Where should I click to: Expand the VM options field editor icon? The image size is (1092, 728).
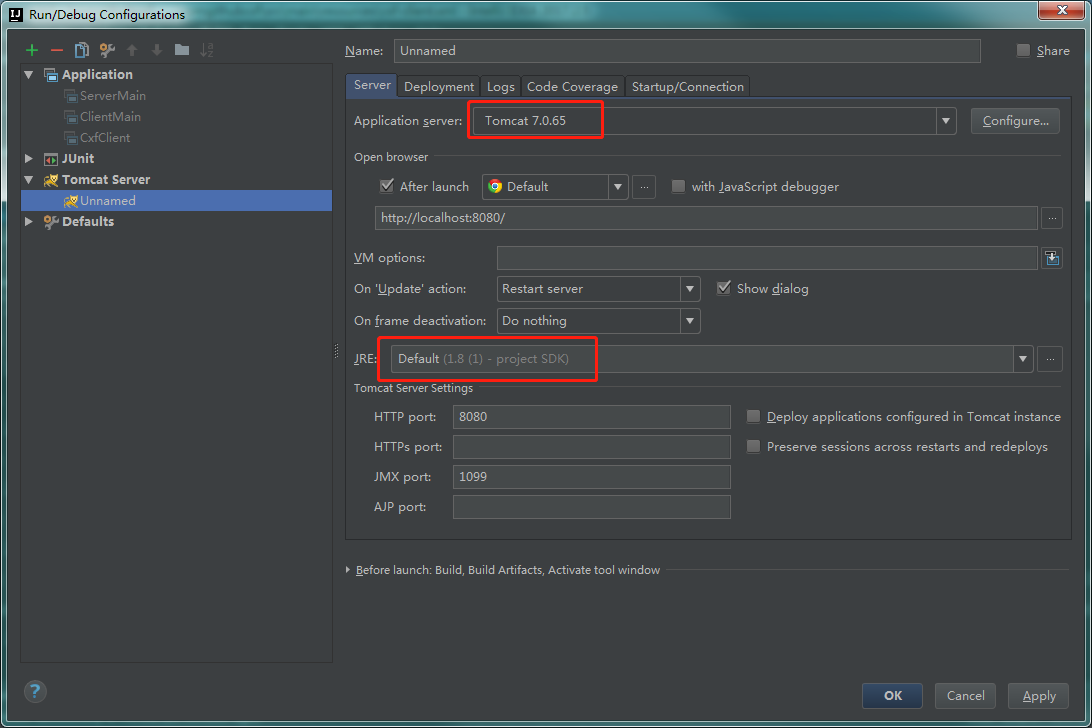pyautogui.click(x=1052, y=258)
